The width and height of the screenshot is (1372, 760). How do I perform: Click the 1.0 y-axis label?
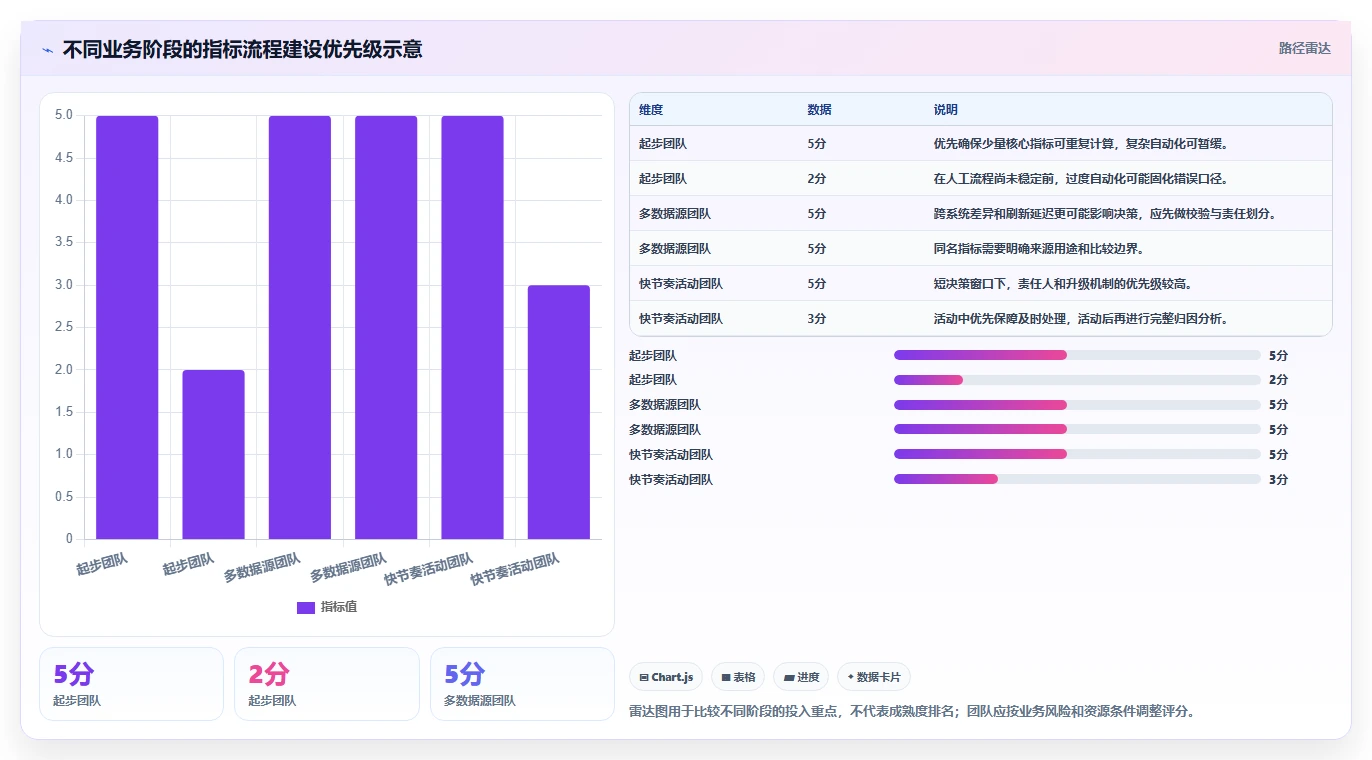point(63,454)
